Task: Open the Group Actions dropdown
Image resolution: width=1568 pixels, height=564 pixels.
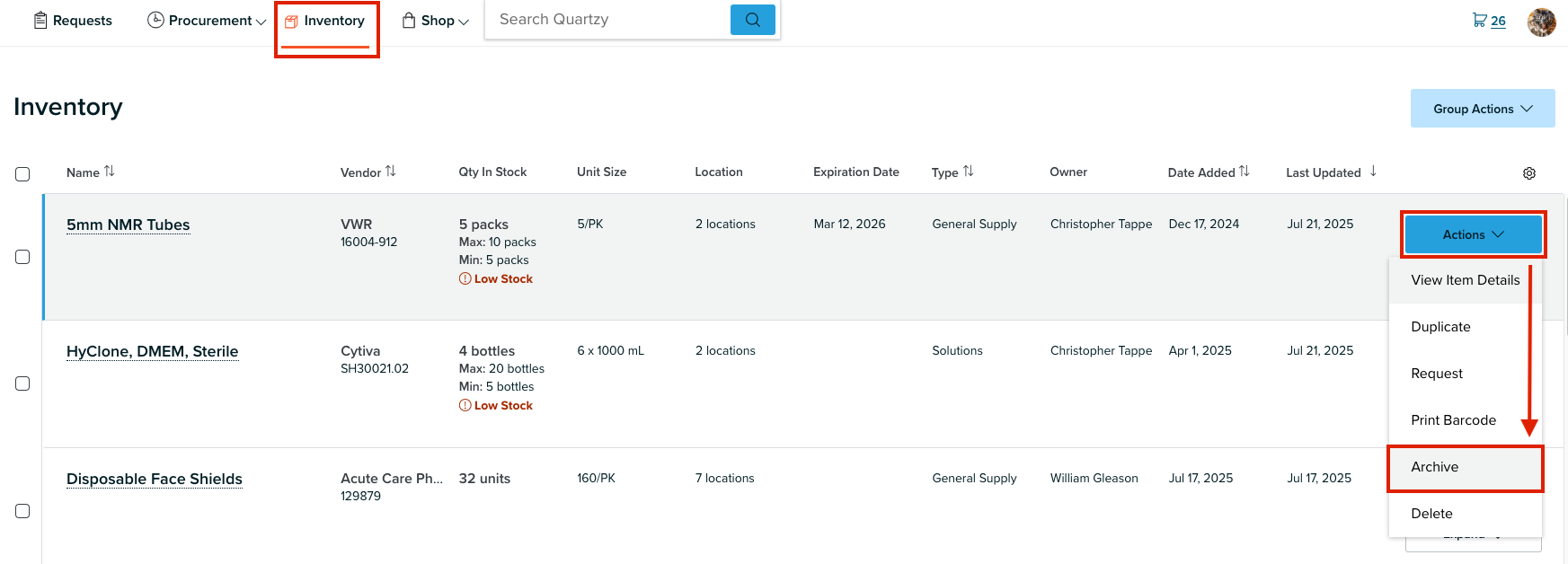Action: [x=1483, y=109]
